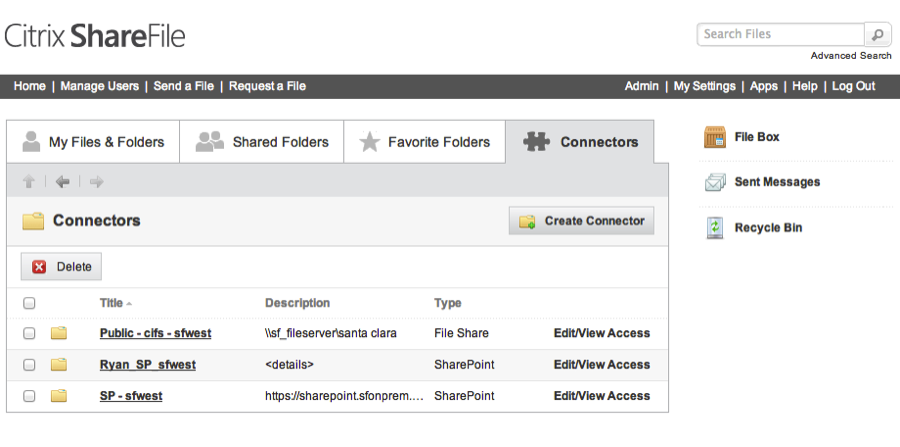Click the Recycle Bin icon
900x447 pixels.
tap(714, 228)
